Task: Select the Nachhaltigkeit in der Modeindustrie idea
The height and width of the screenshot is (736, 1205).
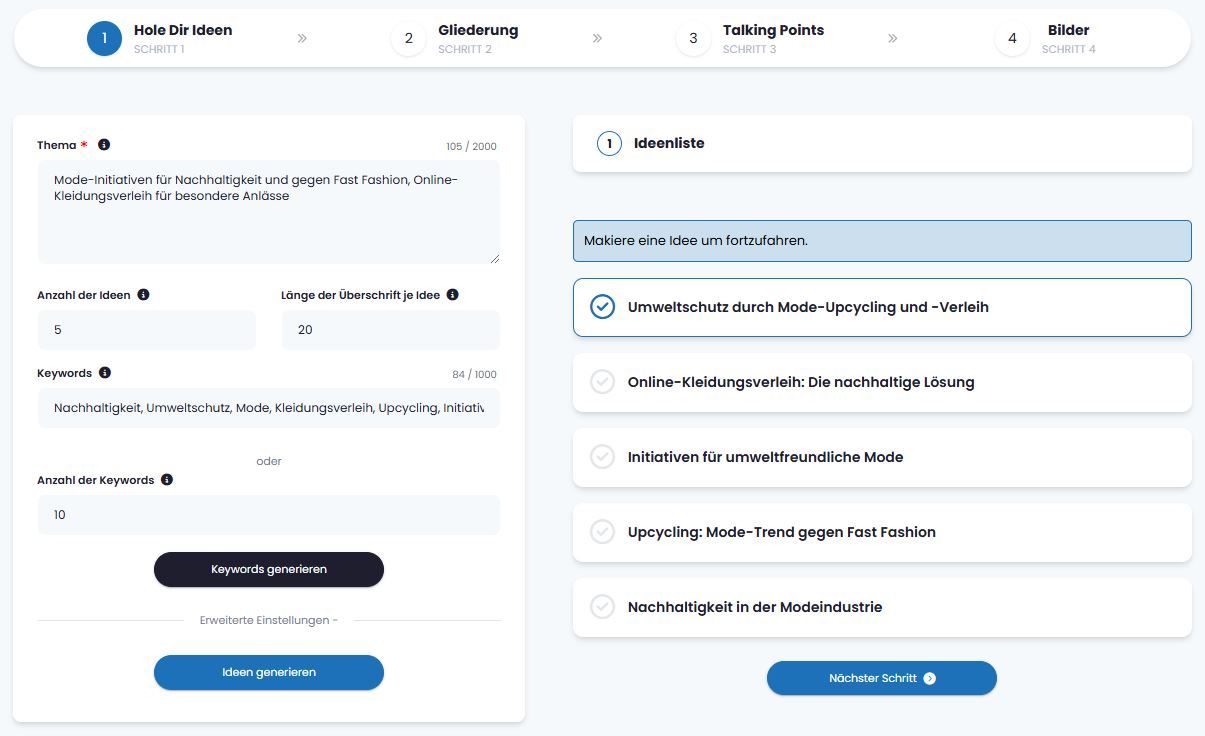Action: pyautogui.click(x=602, y=607)
